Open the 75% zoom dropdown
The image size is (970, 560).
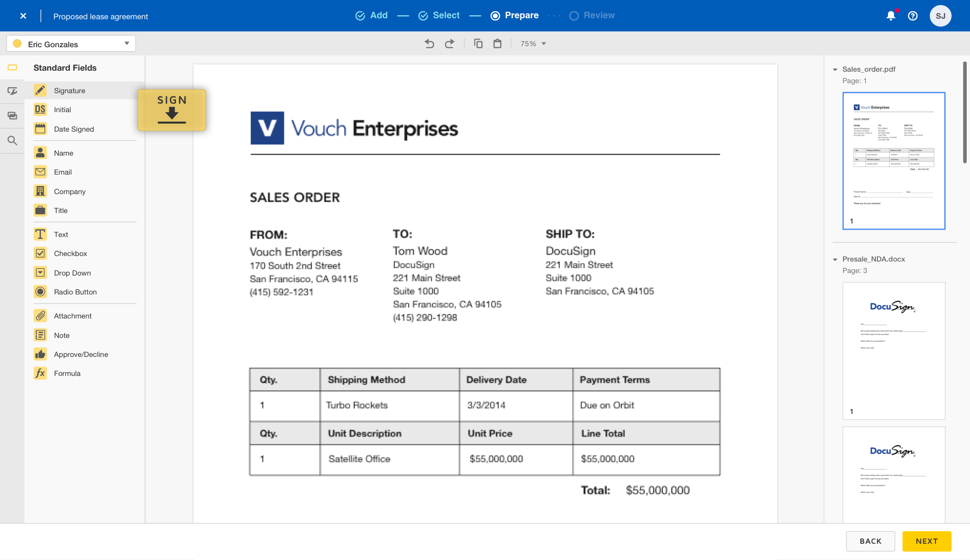pos(533,44)
